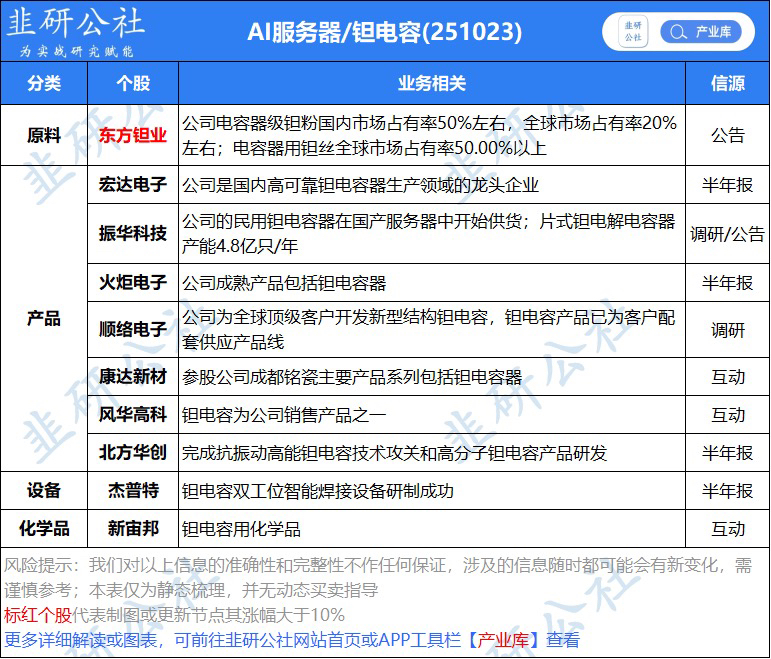Screen dimensions: 771x659
Task: Click the magnifier search icon
Action: (x=678, y=32)
